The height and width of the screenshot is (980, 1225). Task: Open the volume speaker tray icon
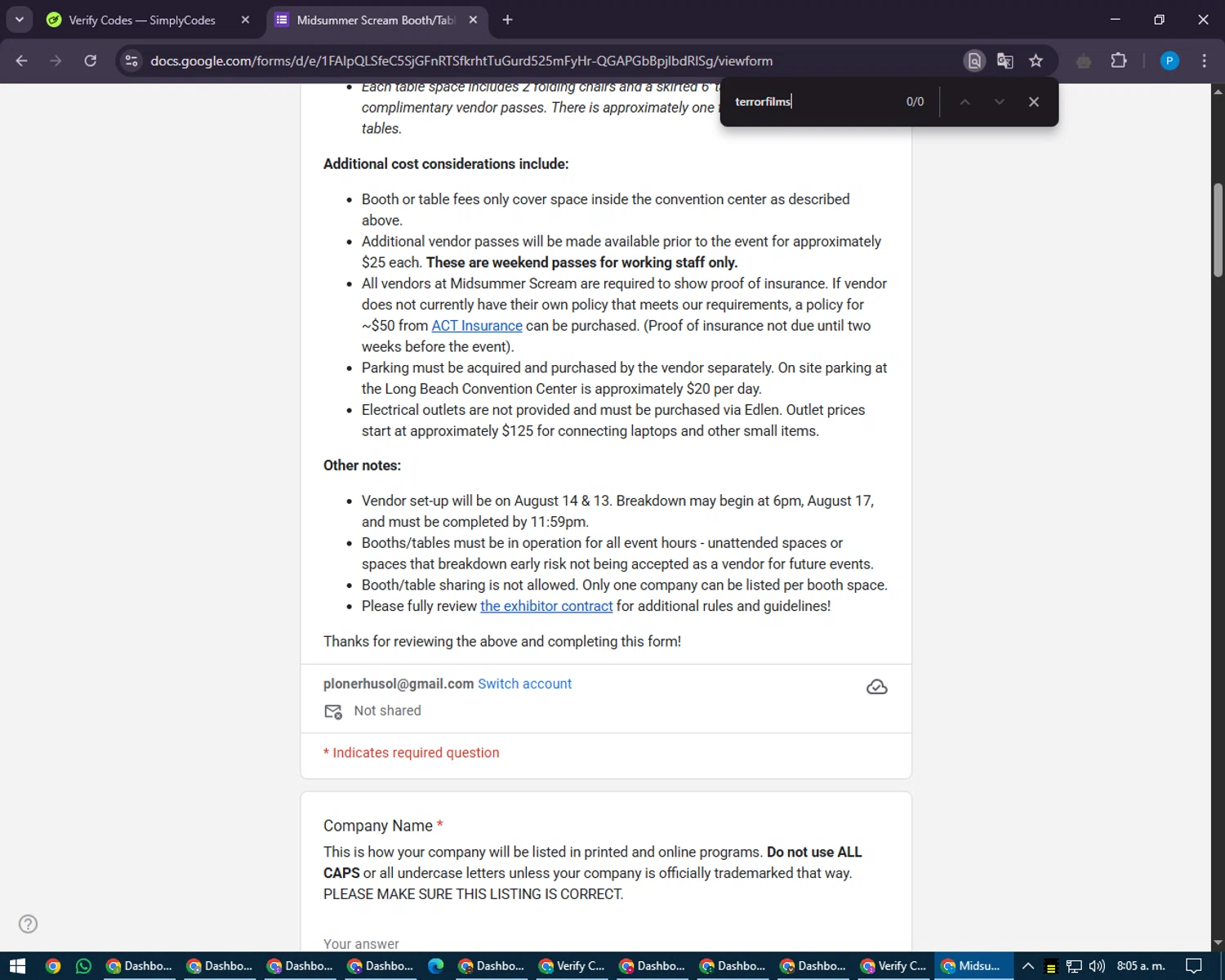coord(1097,966)
